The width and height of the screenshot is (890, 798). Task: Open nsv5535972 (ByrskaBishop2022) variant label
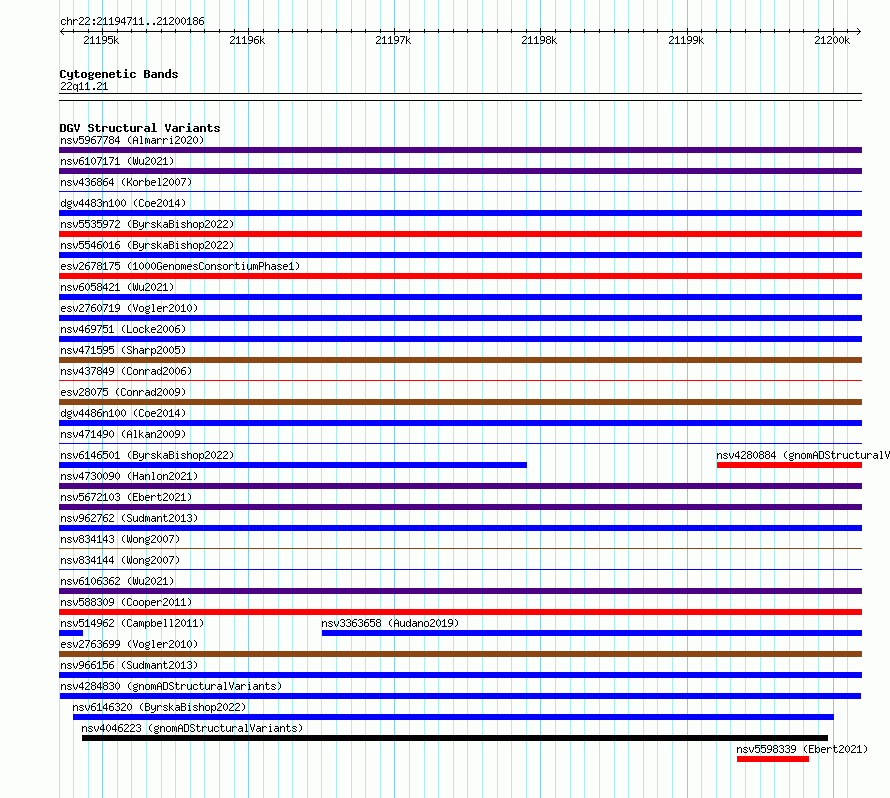147,224
